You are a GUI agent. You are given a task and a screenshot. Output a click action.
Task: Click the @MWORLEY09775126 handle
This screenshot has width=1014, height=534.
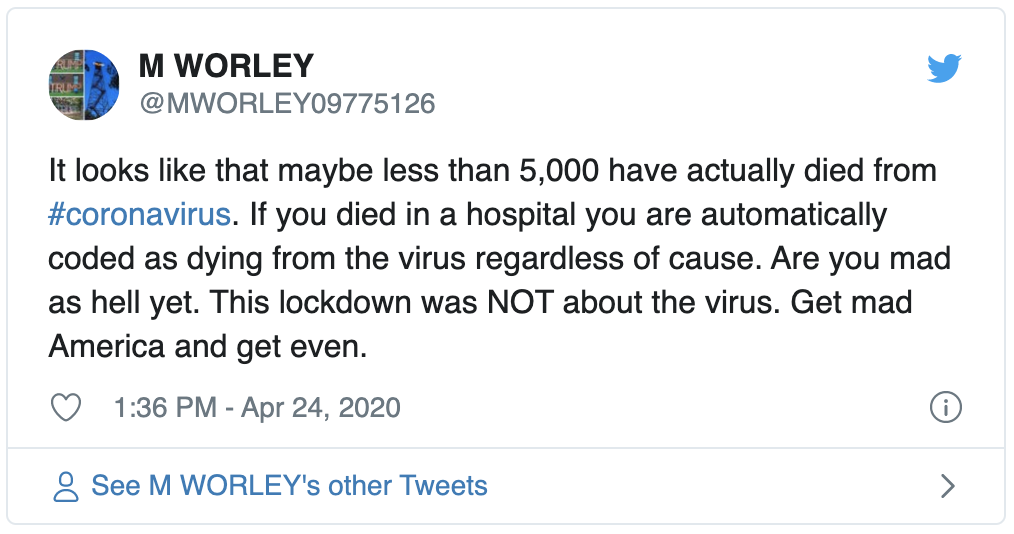(288, 103)
